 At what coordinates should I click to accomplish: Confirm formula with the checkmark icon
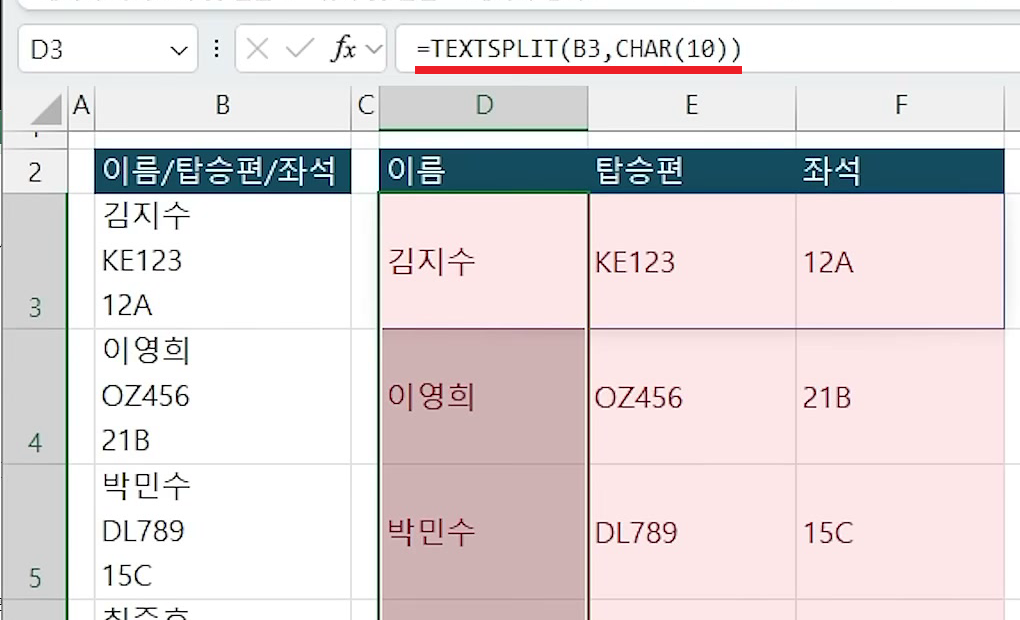pos(299,49)
